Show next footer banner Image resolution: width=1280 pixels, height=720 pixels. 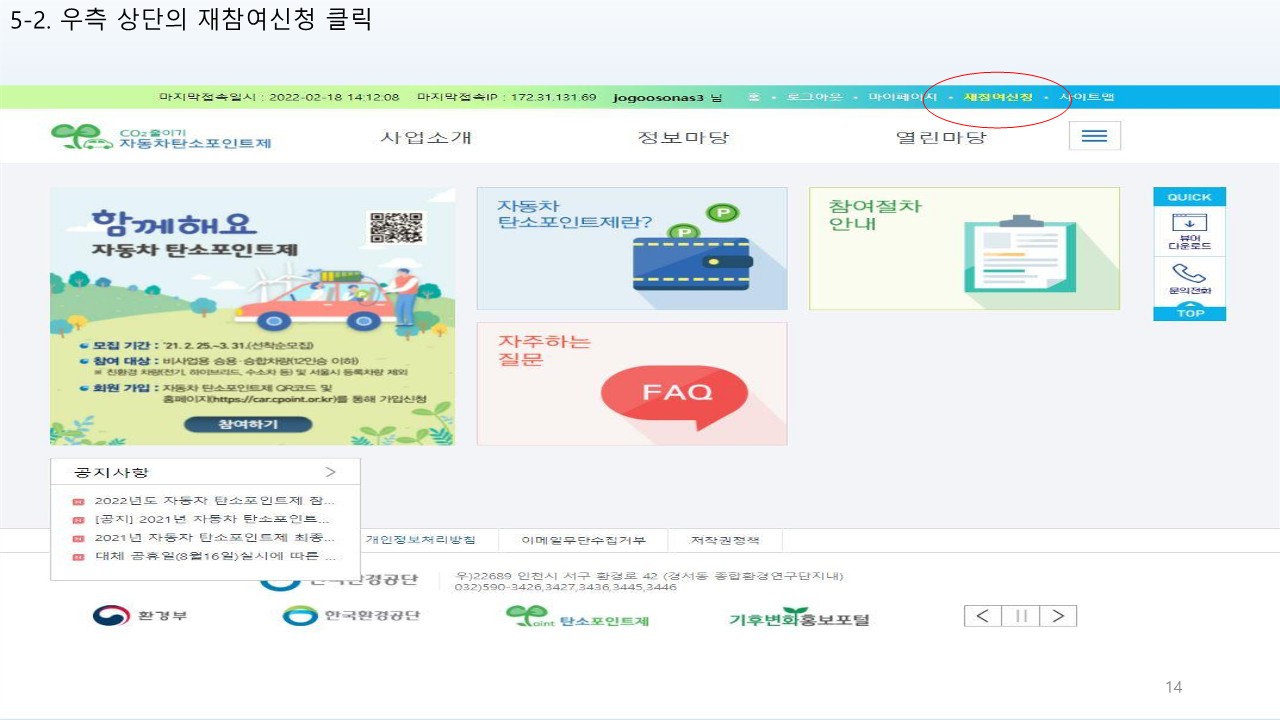1058,616
